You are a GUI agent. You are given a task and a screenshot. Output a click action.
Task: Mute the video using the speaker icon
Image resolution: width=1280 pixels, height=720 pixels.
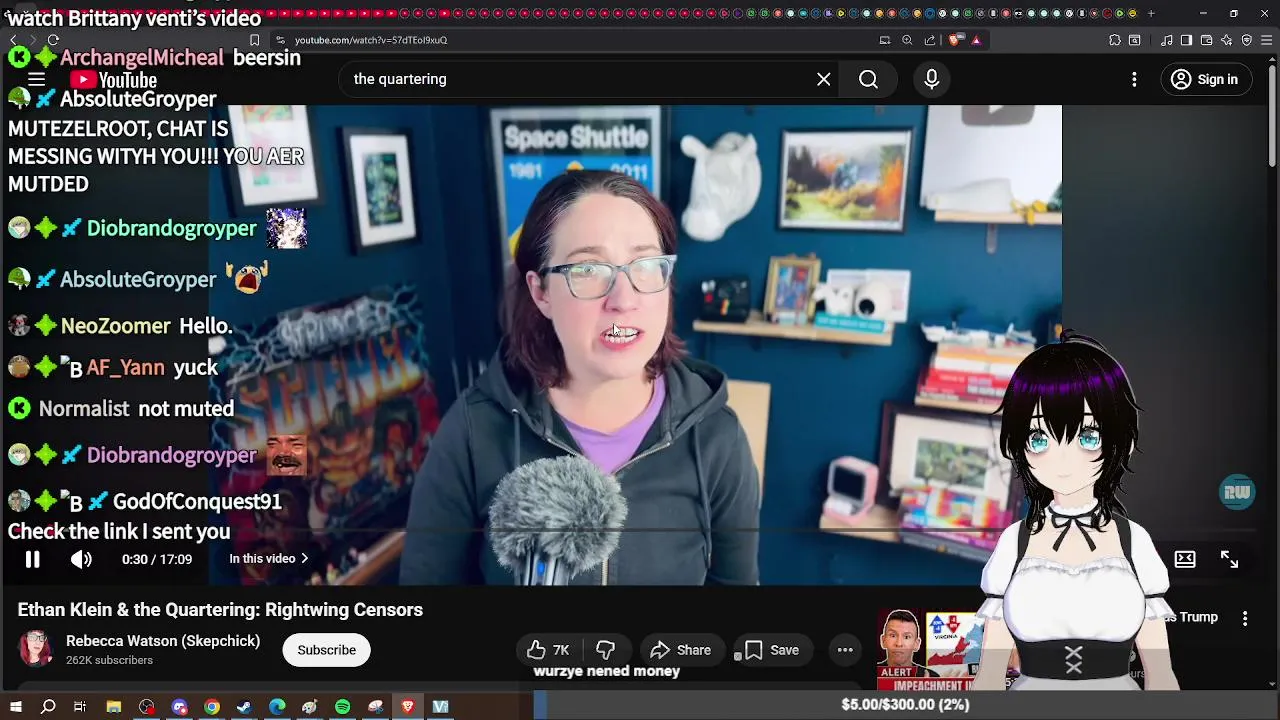coord(81,559)
